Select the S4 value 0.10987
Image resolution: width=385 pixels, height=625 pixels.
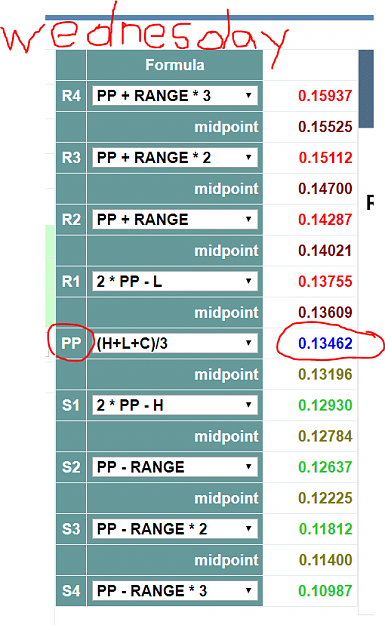[x=325, y=591]
